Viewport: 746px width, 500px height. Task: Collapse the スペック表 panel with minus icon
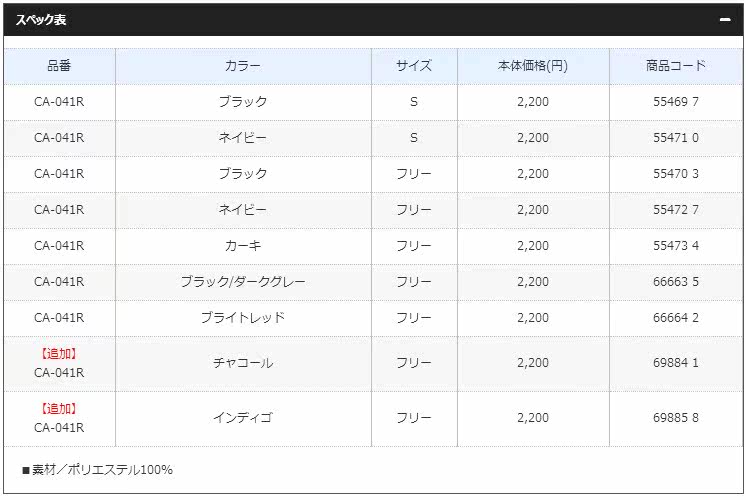tap(725, 19)
